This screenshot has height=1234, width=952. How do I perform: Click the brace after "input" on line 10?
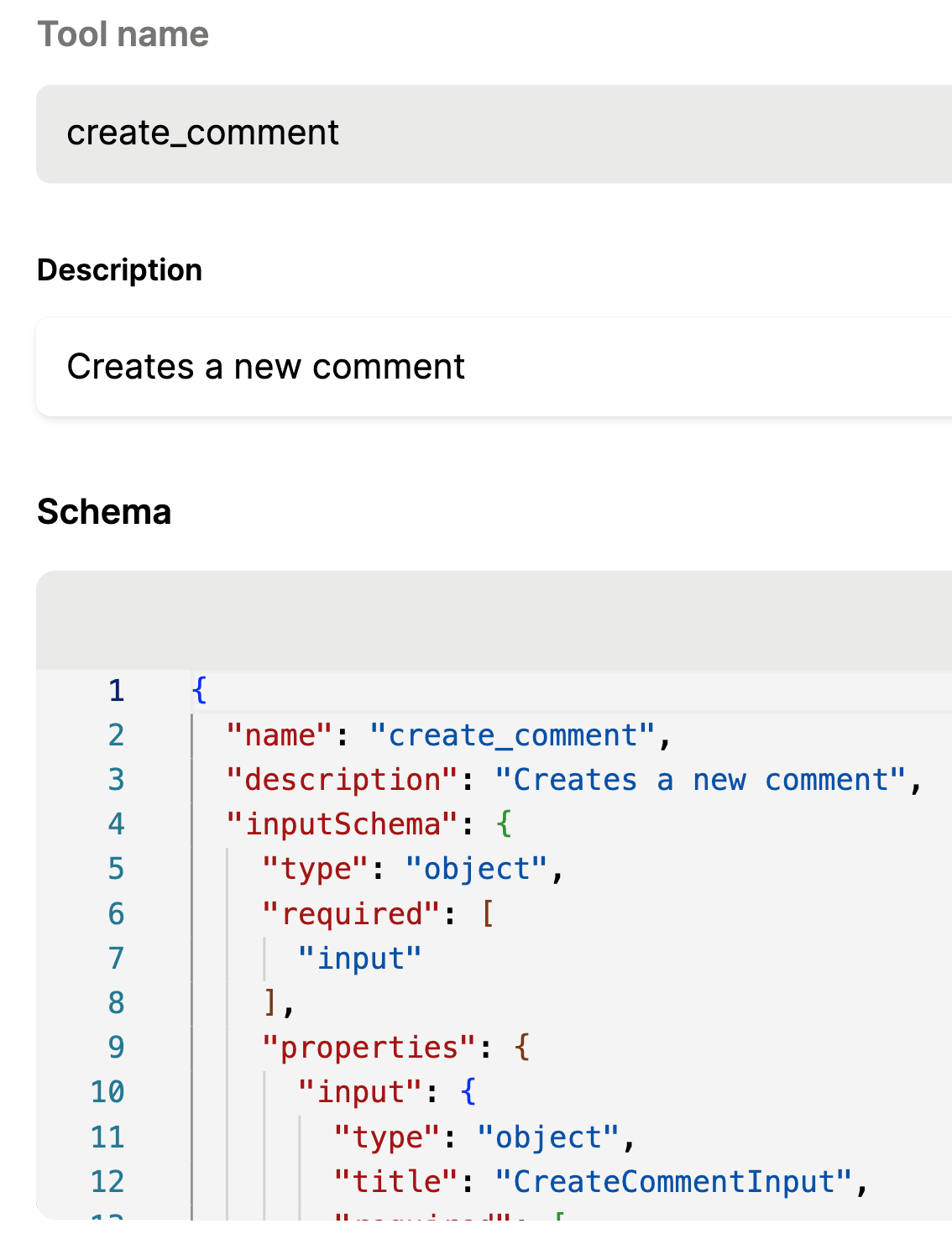[x=468, y=1091]
